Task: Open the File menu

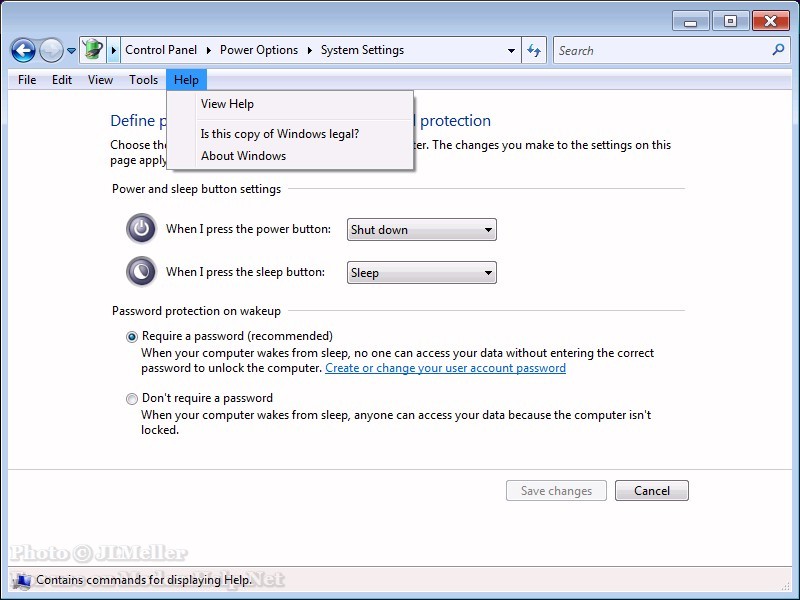Action: pyautogui.click(x=27, y=80)
